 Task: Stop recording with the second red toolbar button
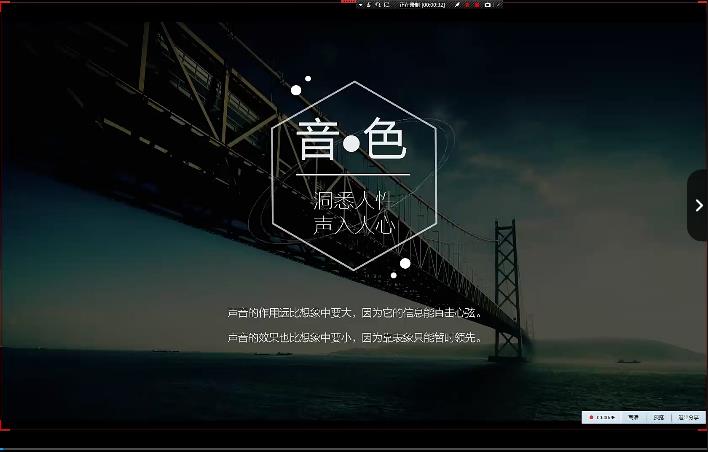(477, 5)
